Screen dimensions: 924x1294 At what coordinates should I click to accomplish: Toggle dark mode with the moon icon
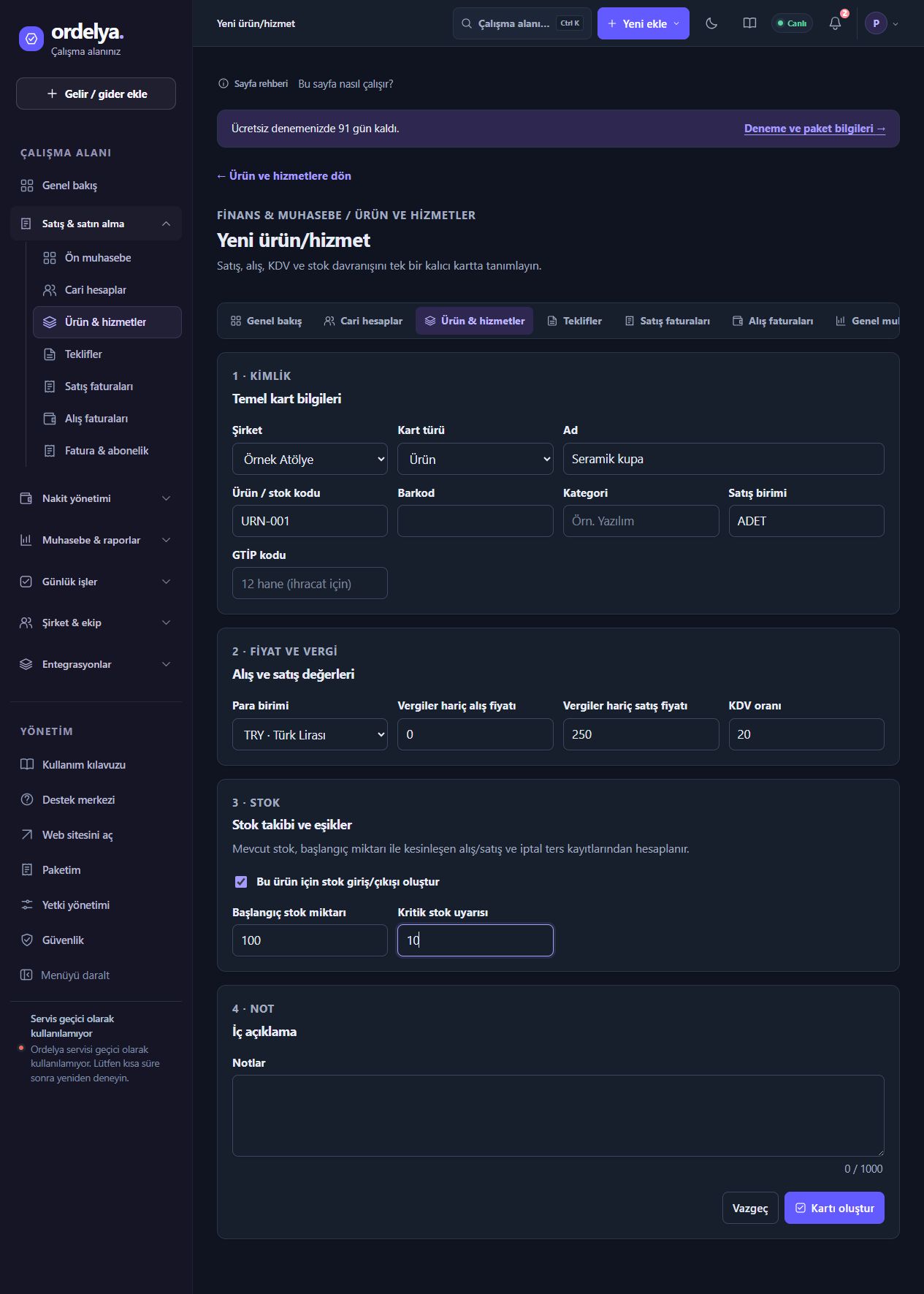711,23
